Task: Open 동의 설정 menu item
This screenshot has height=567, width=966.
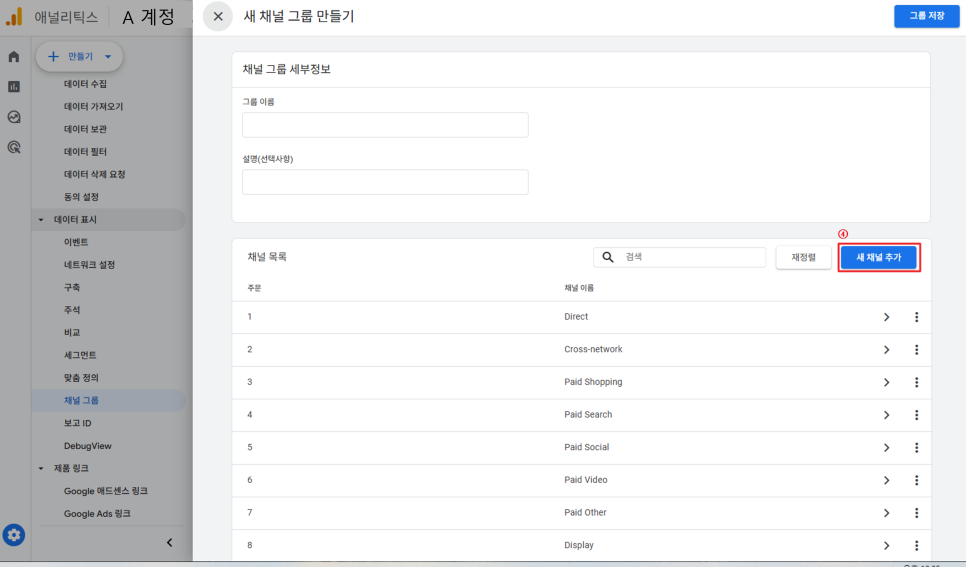Action: point(81,197)
